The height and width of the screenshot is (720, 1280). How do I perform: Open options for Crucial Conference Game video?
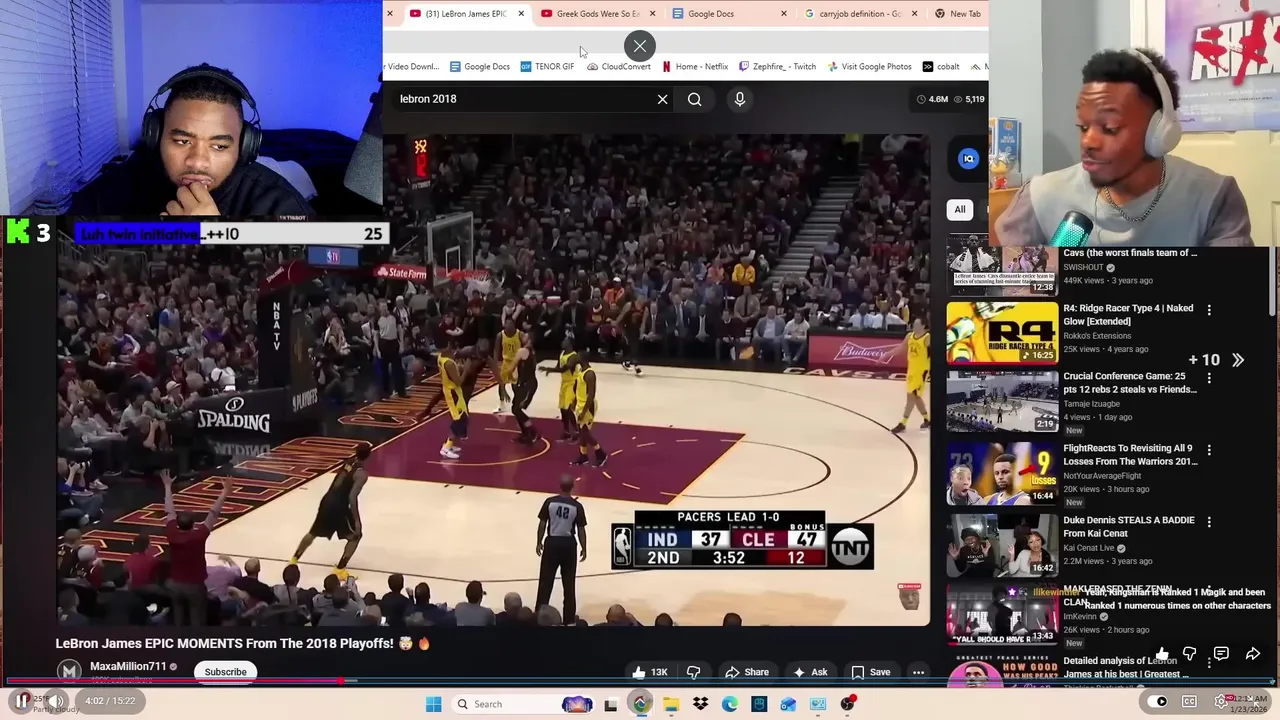click(x=1209, y=379)
